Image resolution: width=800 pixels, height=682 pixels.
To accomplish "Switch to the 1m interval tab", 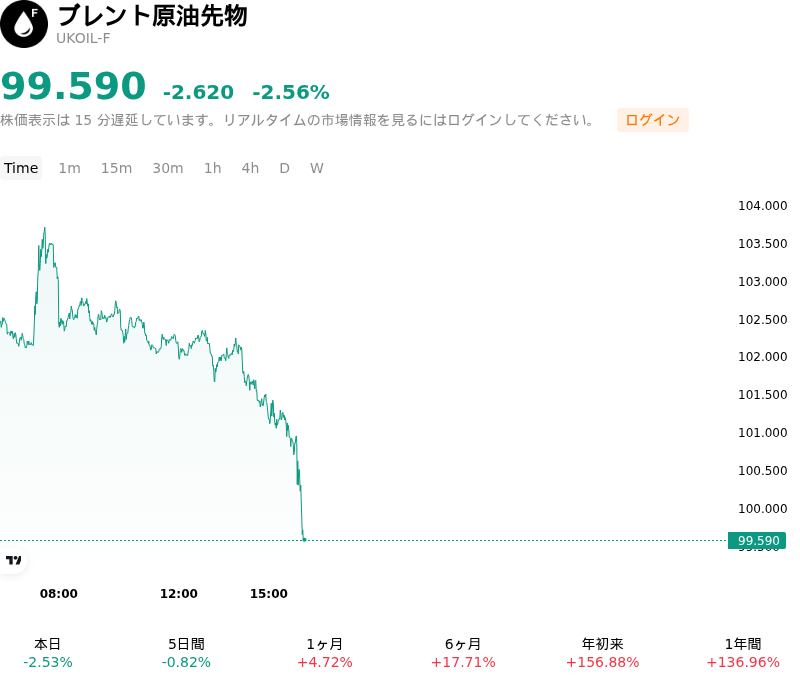I will [69, 168].
